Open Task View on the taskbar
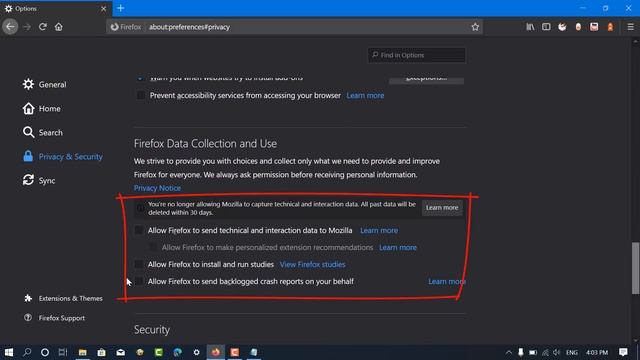This screenshot has width=640, height=360. [63, 352]
